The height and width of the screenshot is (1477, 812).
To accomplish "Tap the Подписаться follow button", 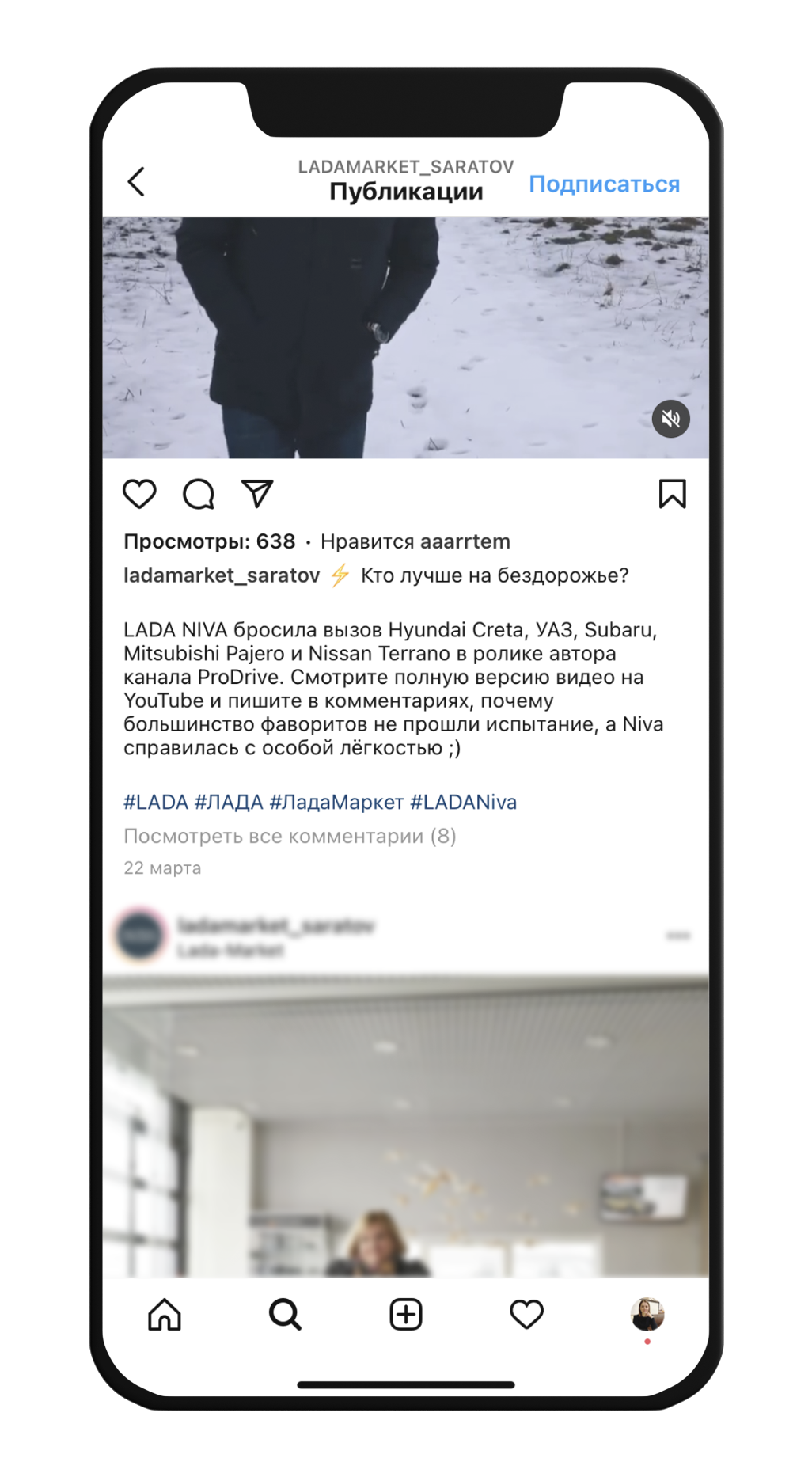I will [604, 184].
